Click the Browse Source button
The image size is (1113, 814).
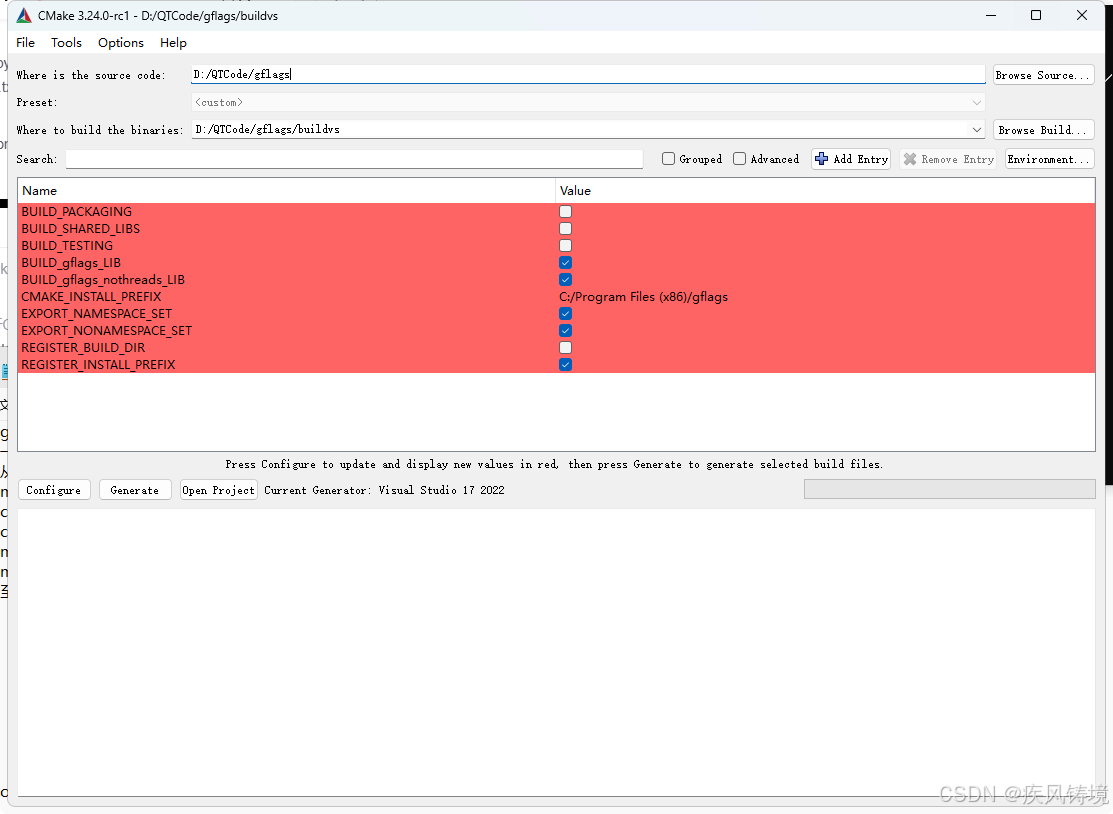[1043, 75]
